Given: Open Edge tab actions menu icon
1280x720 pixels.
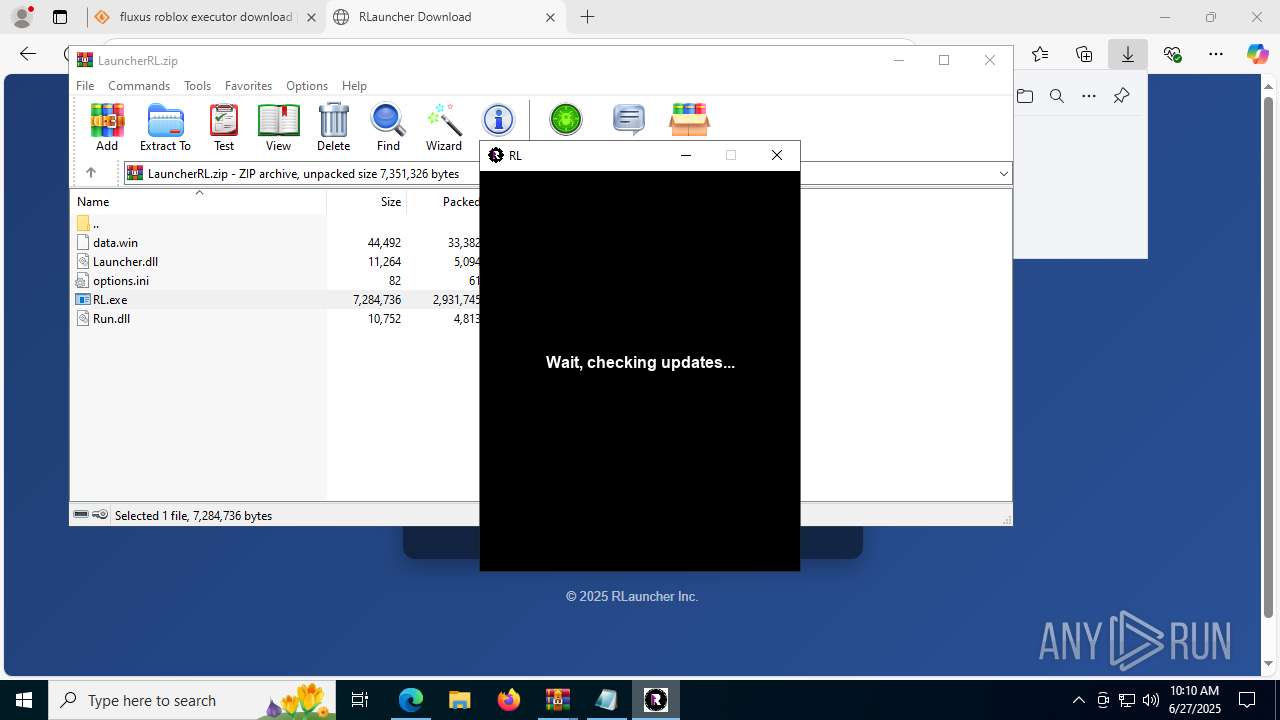Looking at the screenshot, I should coord(60,17).
